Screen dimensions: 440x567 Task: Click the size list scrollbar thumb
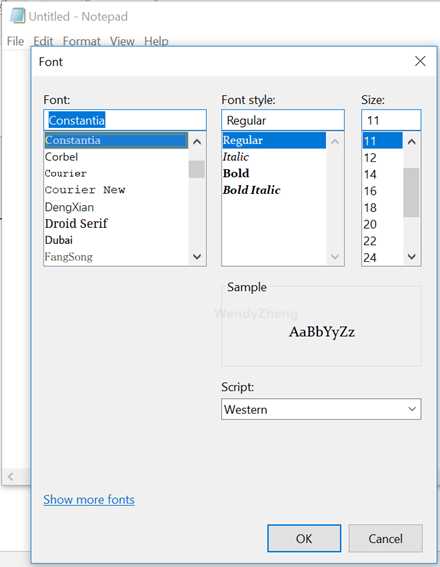(411, 192)
